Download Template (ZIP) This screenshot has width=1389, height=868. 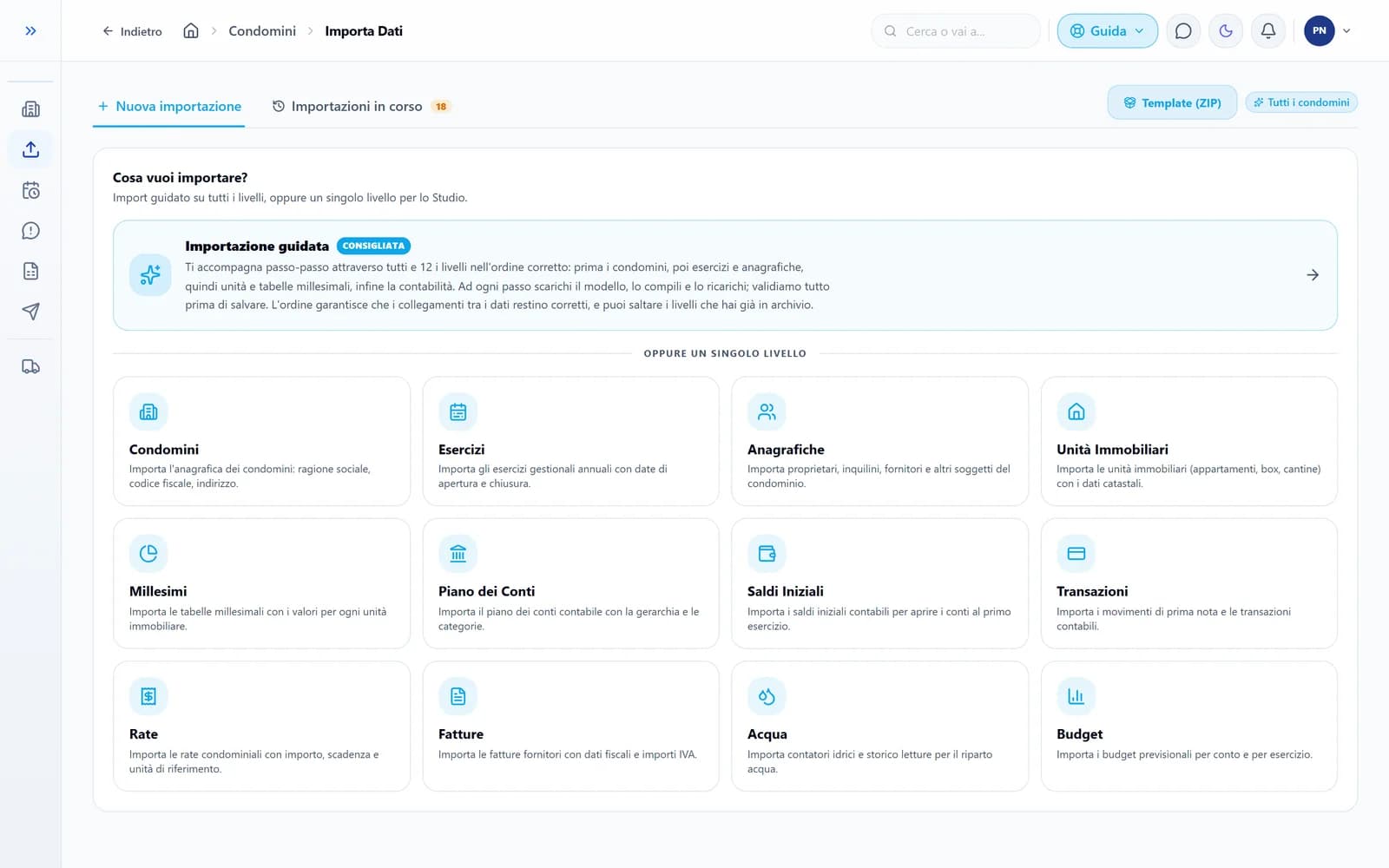[1172, 102]
